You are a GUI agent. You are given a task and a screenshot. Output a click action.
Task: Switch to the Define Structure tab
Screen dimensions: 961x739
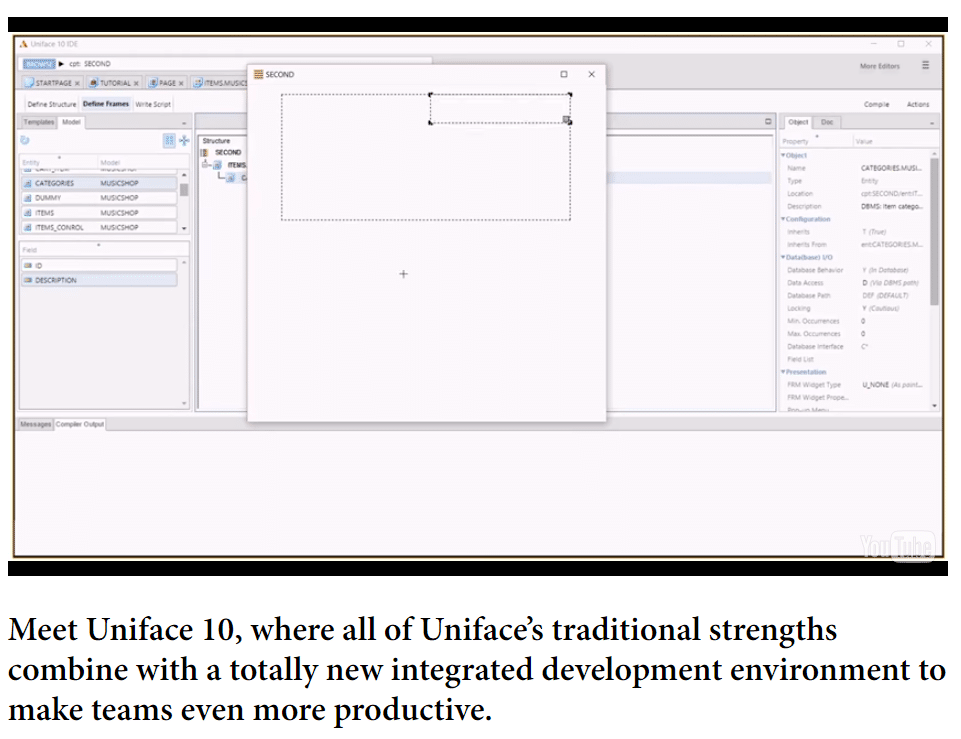tap(52, 104)
